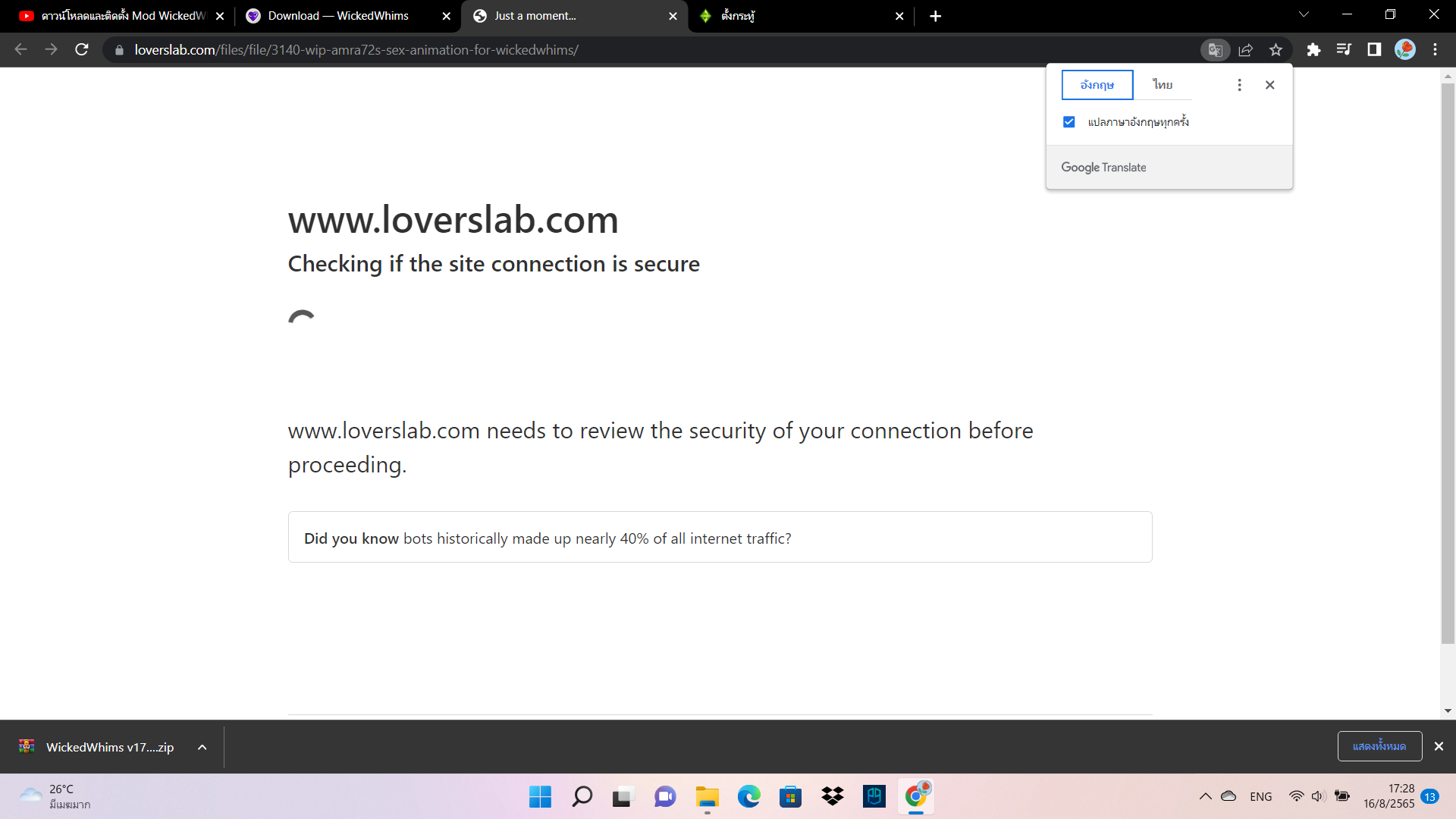
Task: Click the Google Translate icon in address bar
Action: 1215,50
